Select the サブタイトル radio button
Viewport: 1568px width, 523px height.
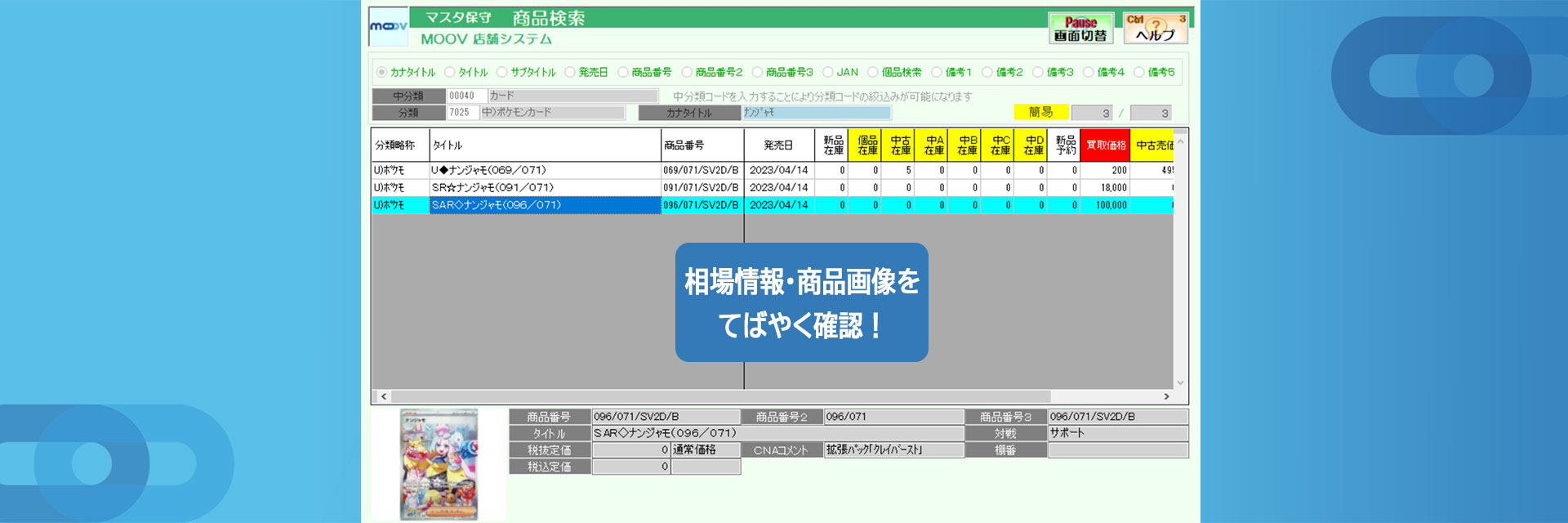pyautogui.click(x=501, y=72)
